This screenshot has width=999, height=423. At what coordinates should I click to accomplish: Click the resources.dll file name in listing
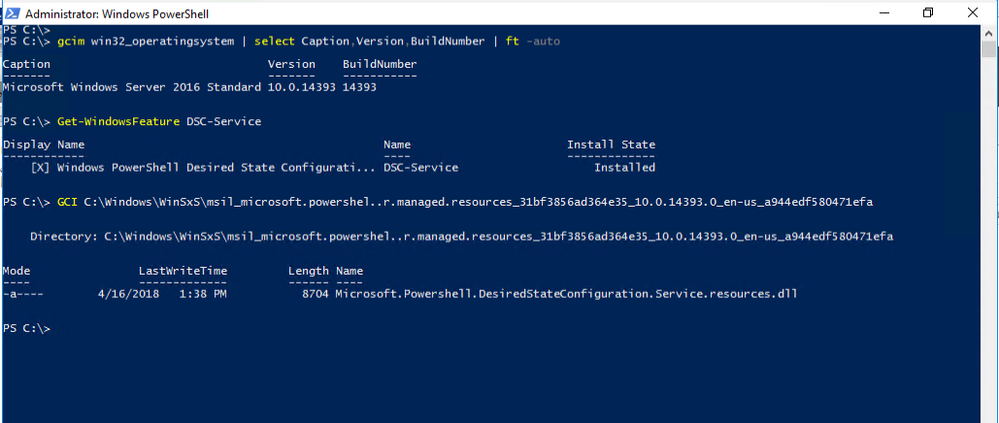(566, 294)
